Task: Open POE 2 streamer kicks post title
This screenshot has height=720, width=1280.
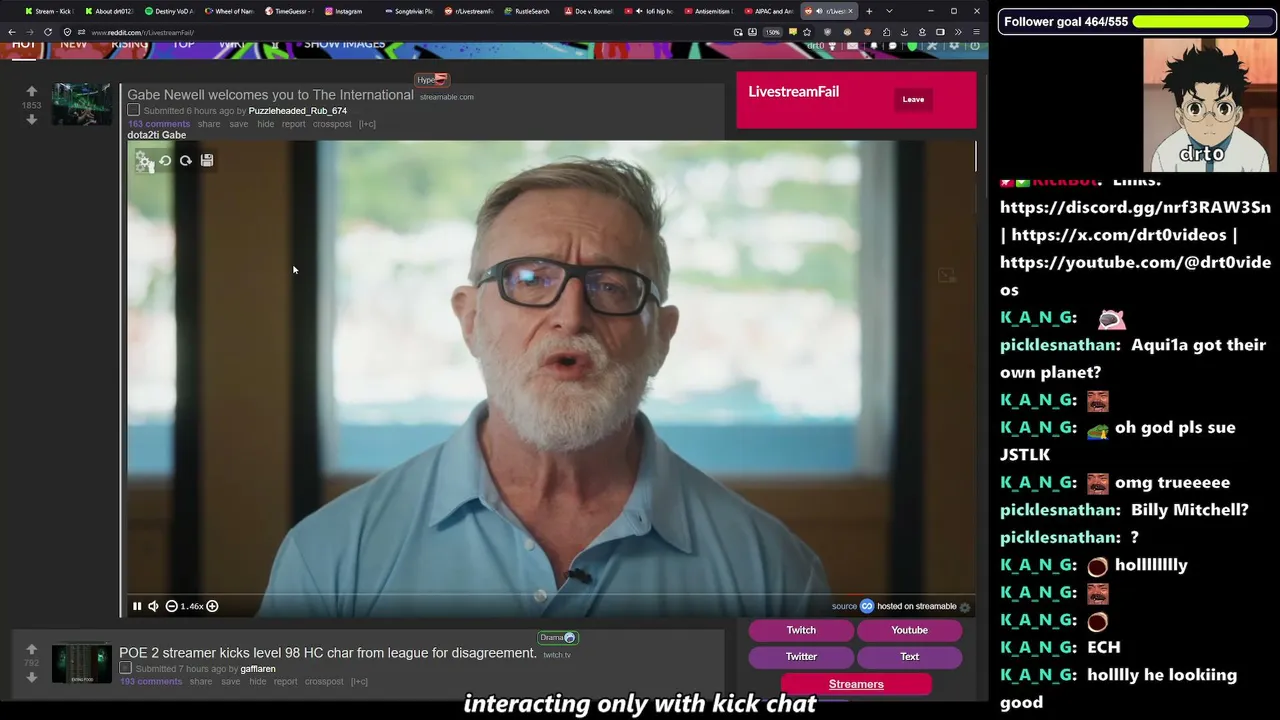Action: click(328, 653)
